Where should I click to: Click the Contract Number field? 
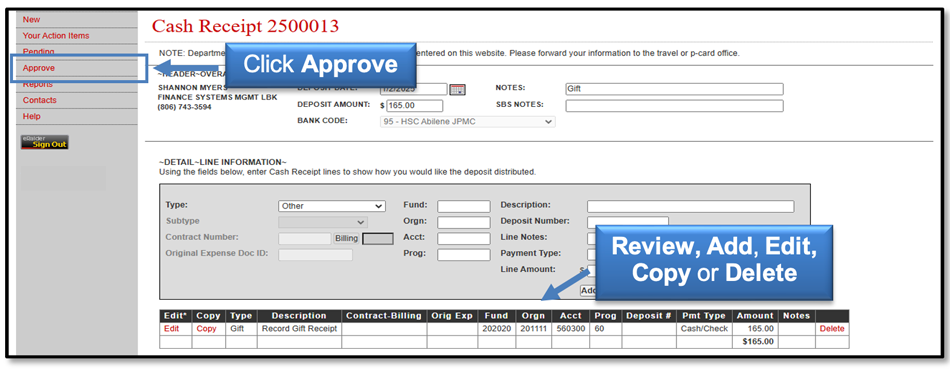[x=304, y=238]
